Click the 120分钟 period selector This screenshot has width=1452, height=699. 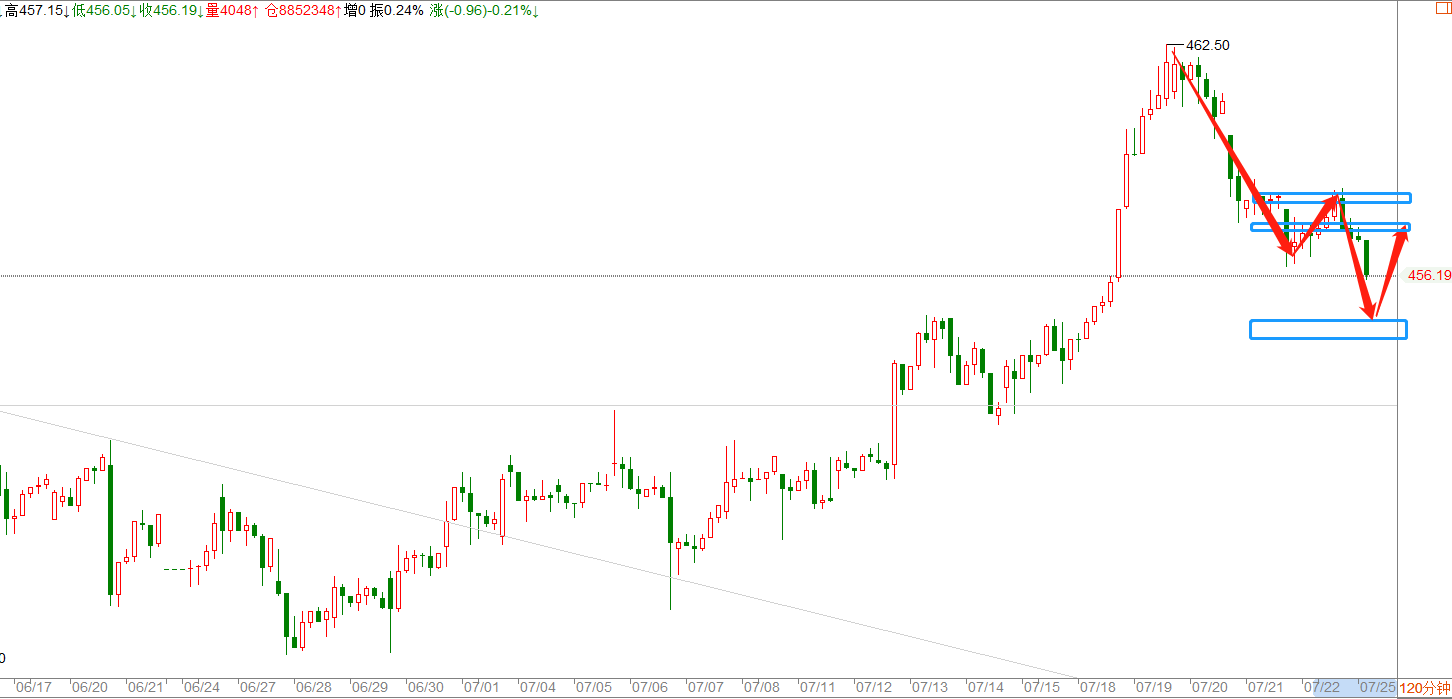pos(1424,688)
